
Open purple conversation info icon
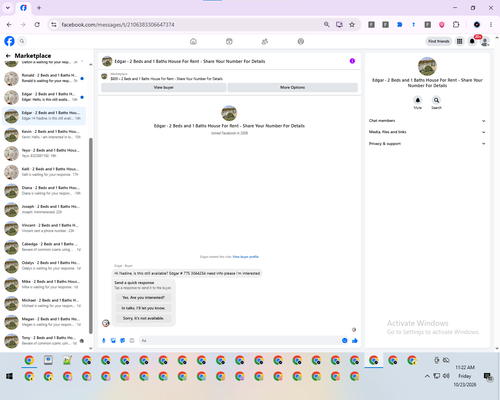352,61
